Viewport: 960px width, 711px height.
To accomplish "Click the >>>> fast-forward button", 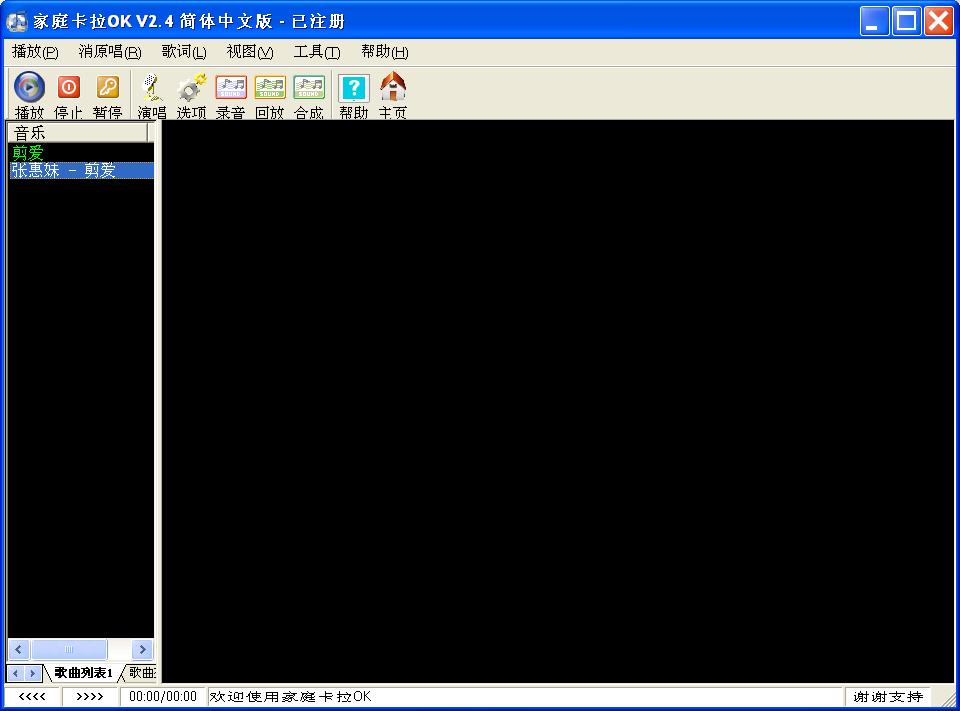I will (90, 696).
